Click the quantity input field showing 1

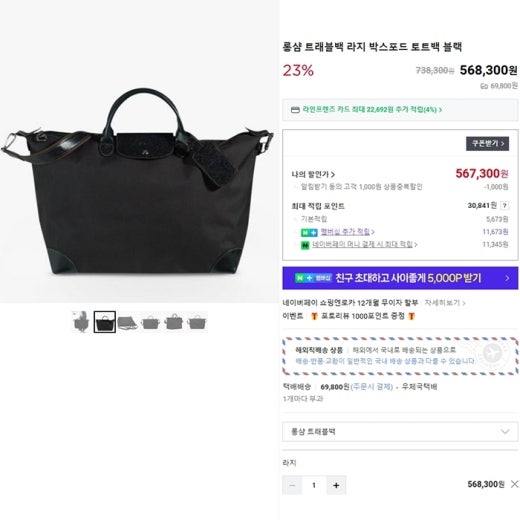(x=314, y=485)
